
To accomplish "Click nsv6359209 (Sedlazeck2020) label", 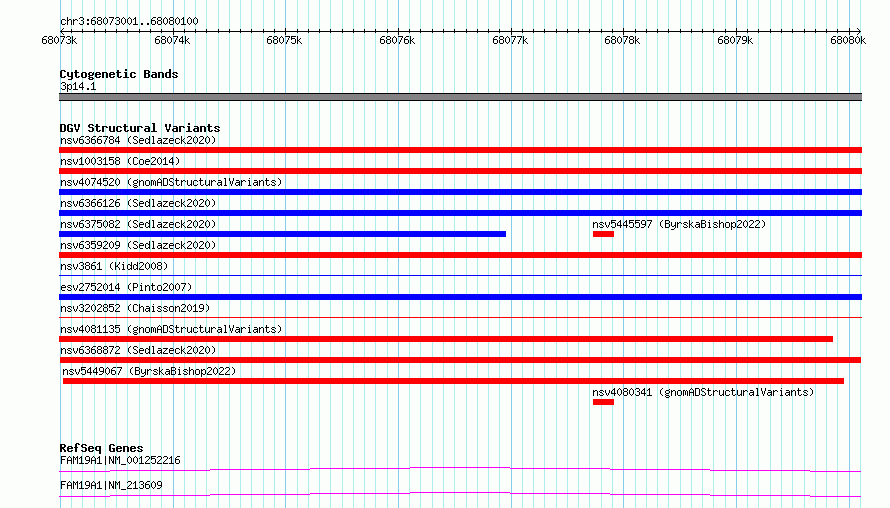I will [138, 245].
